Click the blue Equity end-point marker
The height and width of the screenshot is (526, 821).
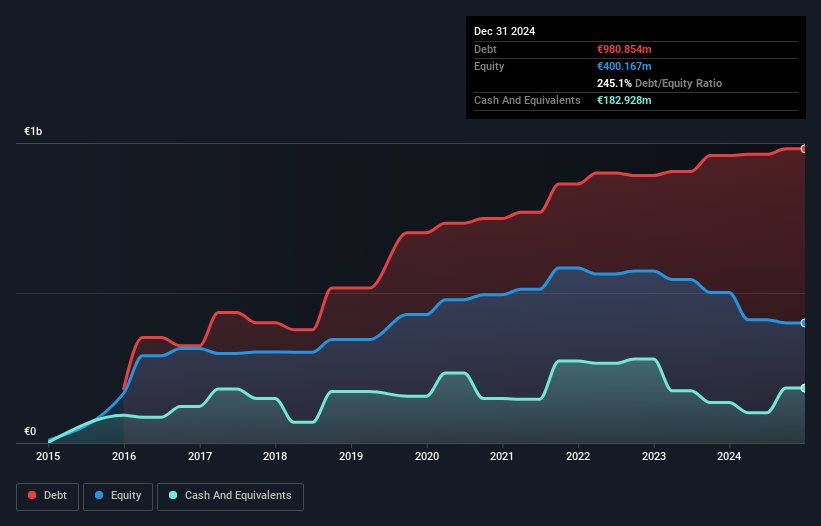pyautogui.click(x=804, y=323)
